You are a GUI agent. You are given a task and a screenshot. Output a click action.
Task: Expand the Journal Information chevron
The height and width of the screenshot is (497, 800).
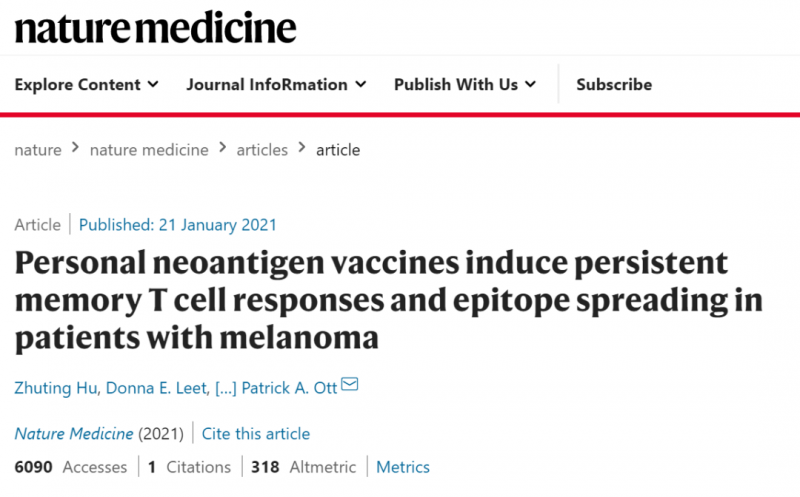361,84
